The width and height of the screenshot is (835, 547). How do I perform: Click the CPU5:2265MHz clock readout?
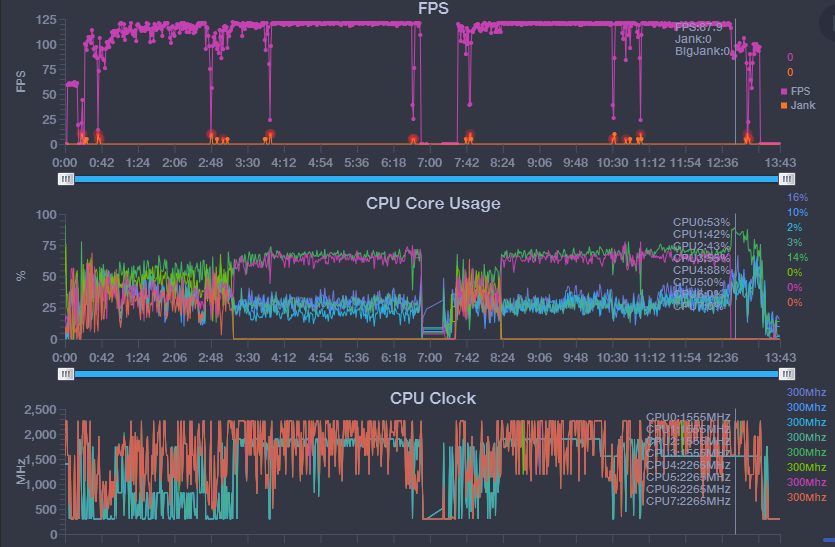point(688,477)
